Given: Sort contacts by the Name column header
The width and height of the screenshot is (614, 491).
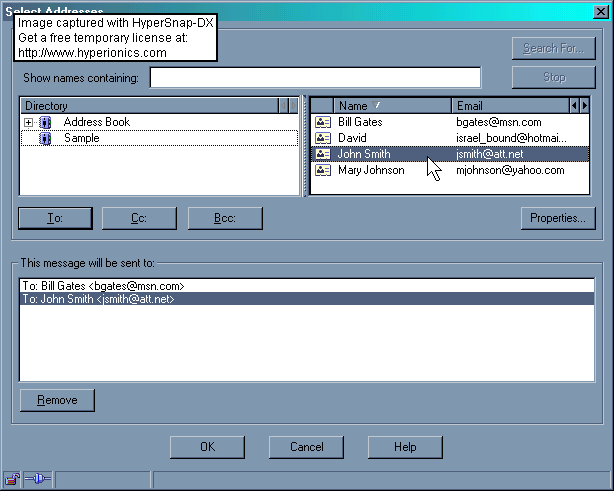Looking at the screenshot, I should [x=392, y=106].
